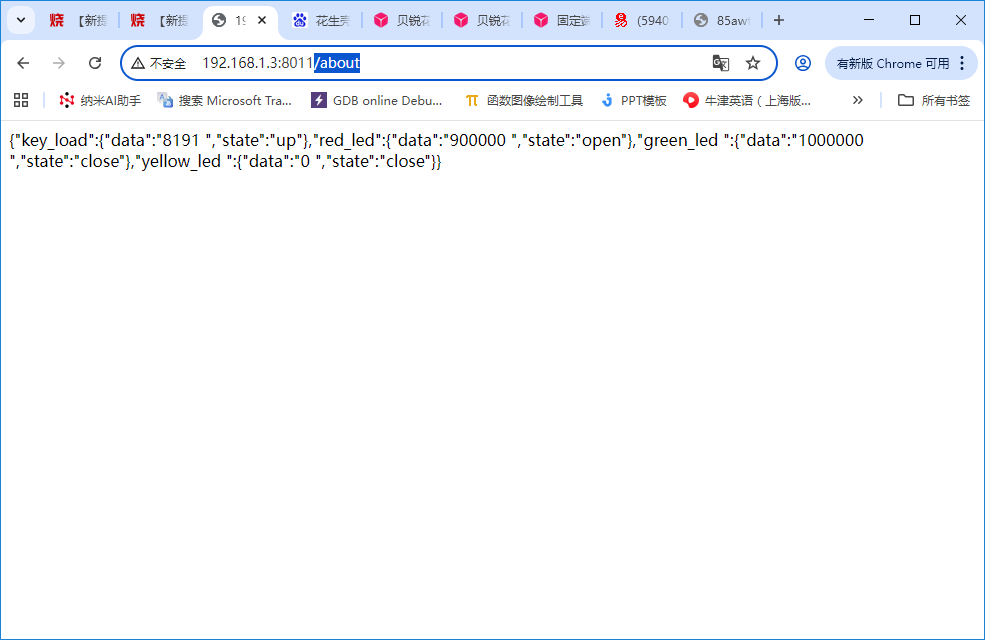
Task: Click the "900000" red_led data value
Action: point(479,140)
